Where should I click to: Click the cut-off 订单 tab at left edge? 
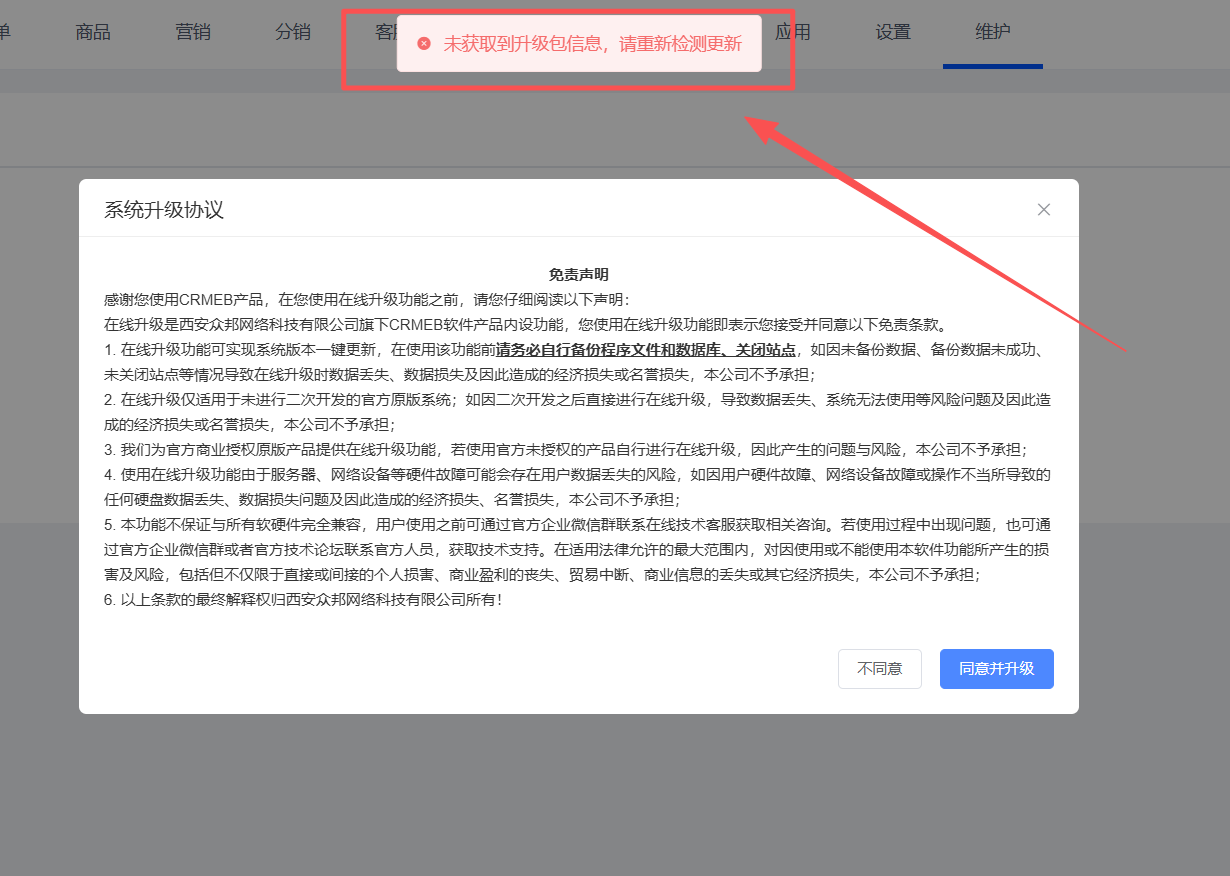point(5,32)
